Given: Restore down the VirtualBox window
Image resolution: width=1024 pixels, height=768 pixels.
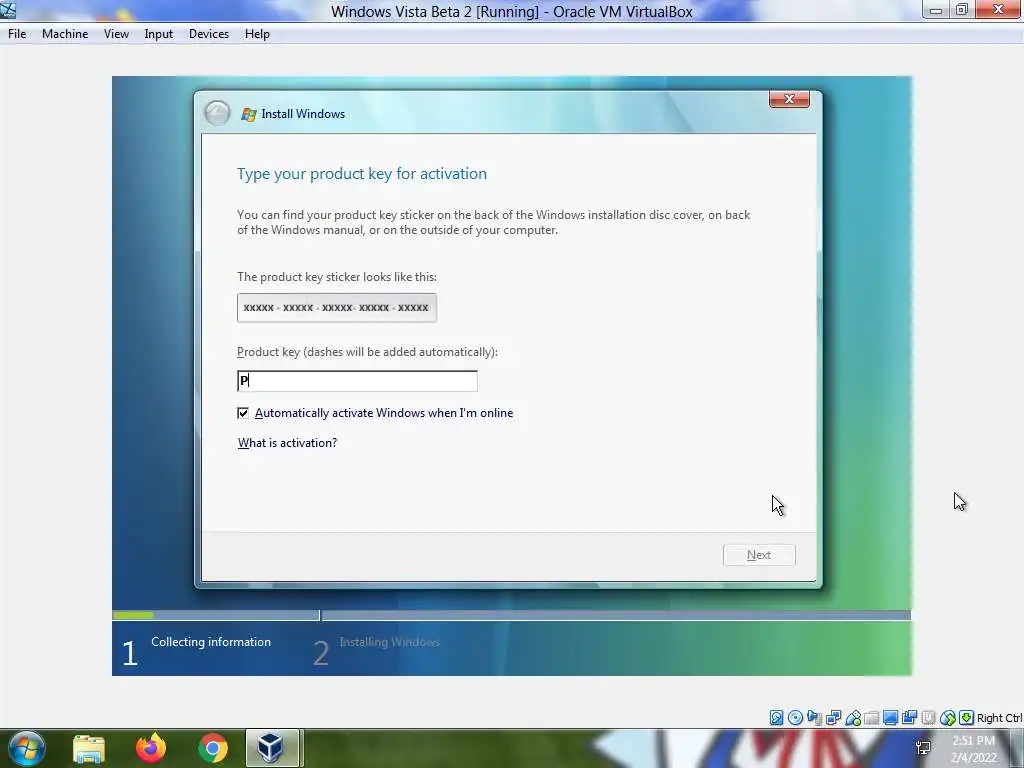Looking at the screenshot, I should click(962, 10).
